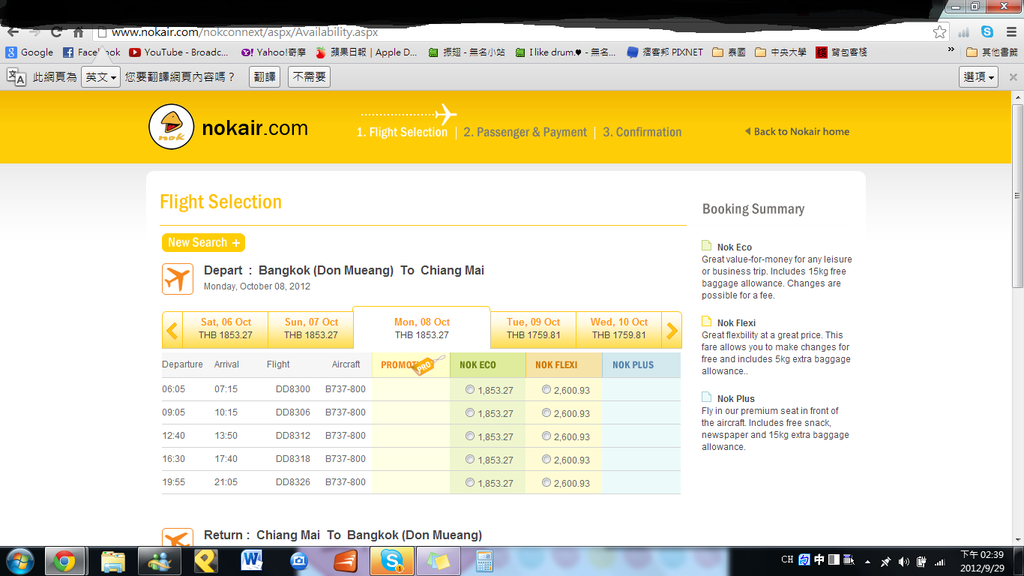This screenshot has height=576, width=1024.
Task: Open the 其他書籤 bookmarks folder
Action: click(x=991, y=52)
